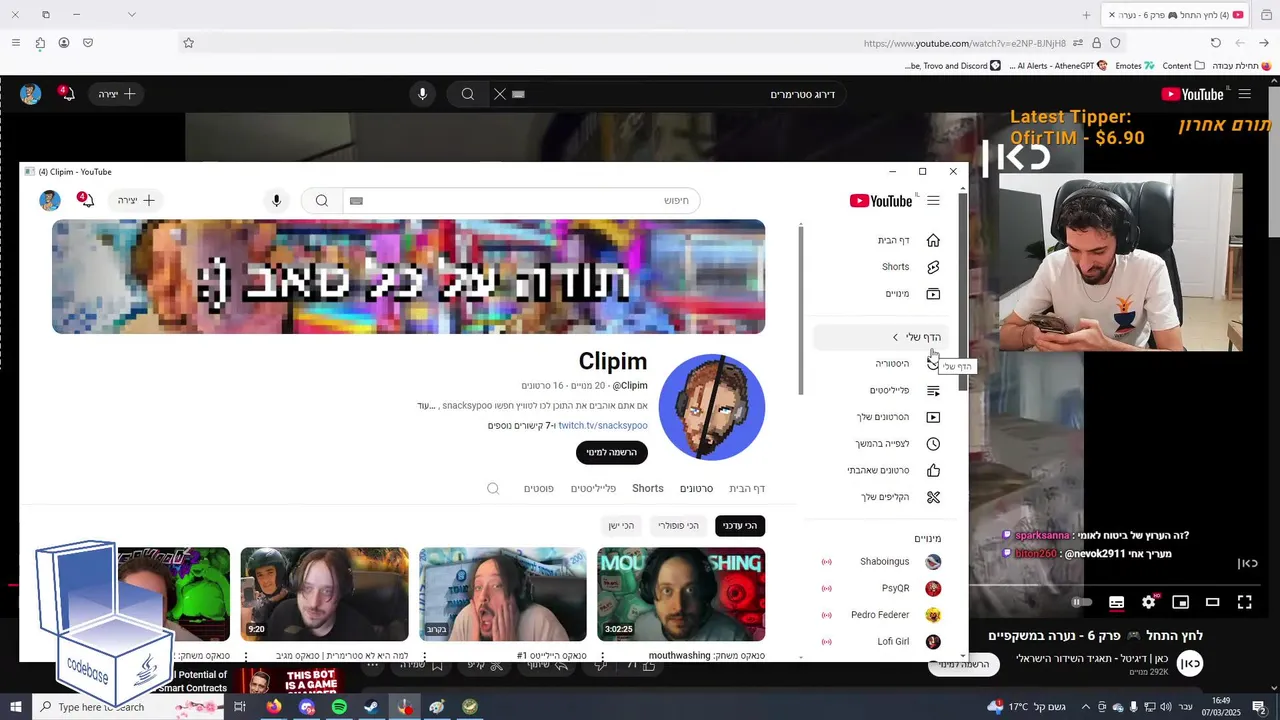Select 'הכי עדכני' (latest) sort chip
This screenshot has height=720, width=1280.
(740, 526)
